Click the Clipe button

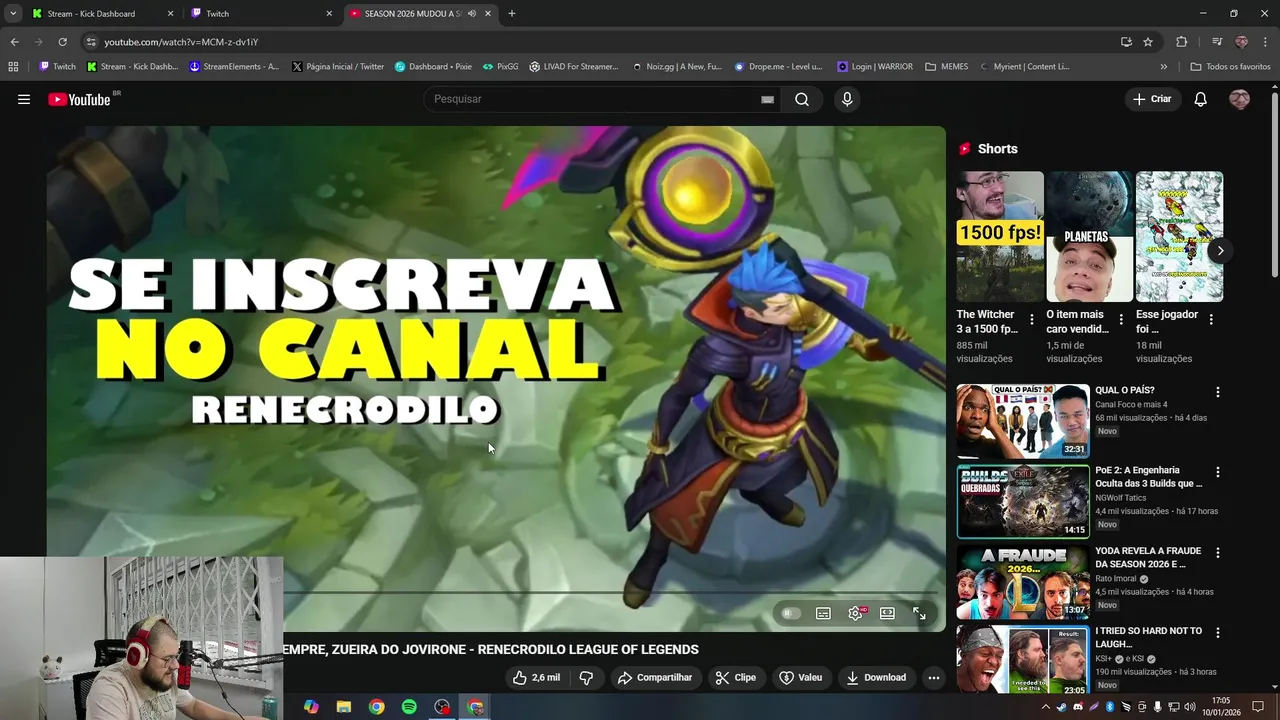pyautogui.click(x=736, y=677)
